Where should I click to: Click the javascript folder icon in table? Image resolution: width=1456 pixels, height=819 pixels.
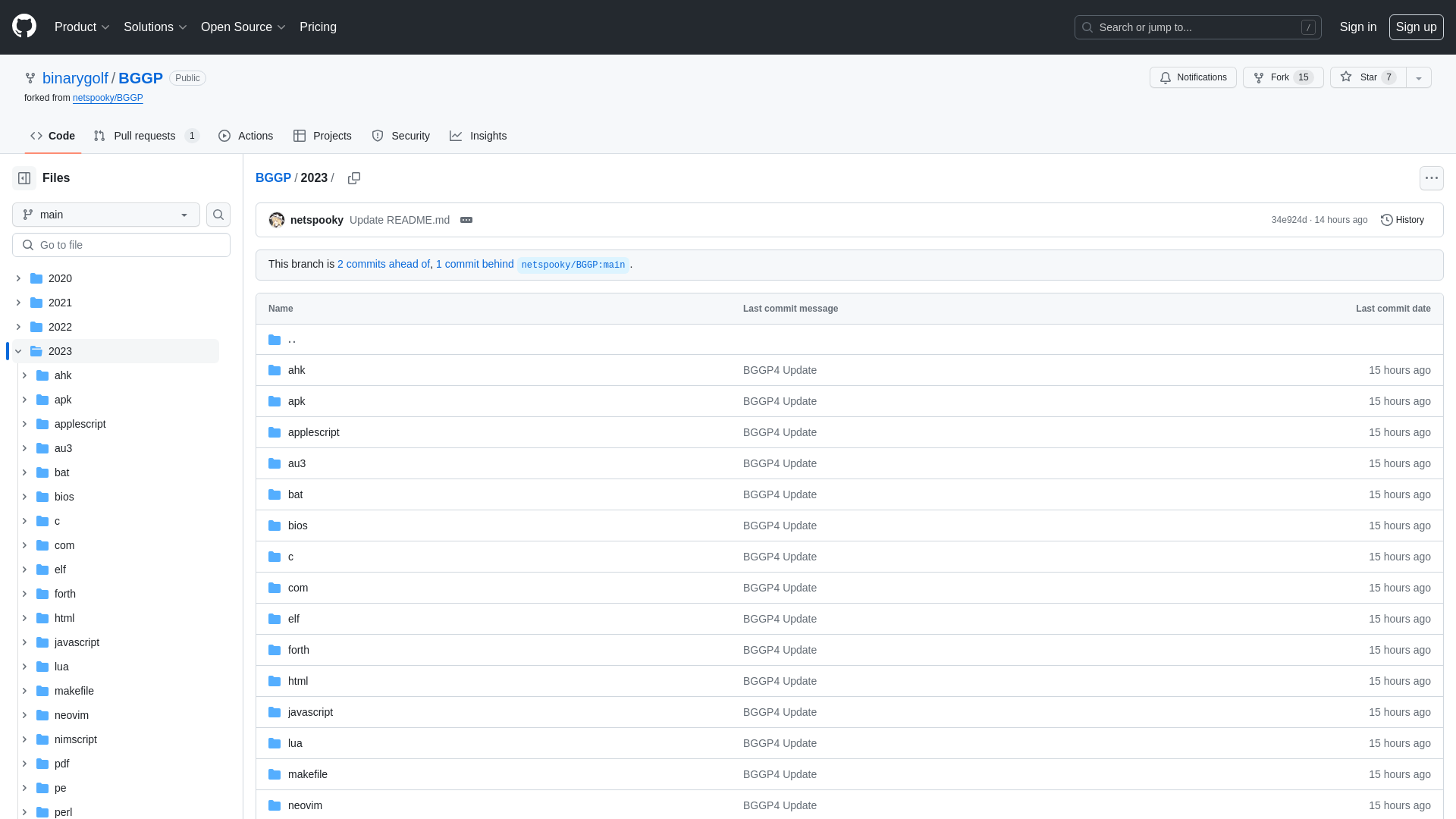(275, 712)
